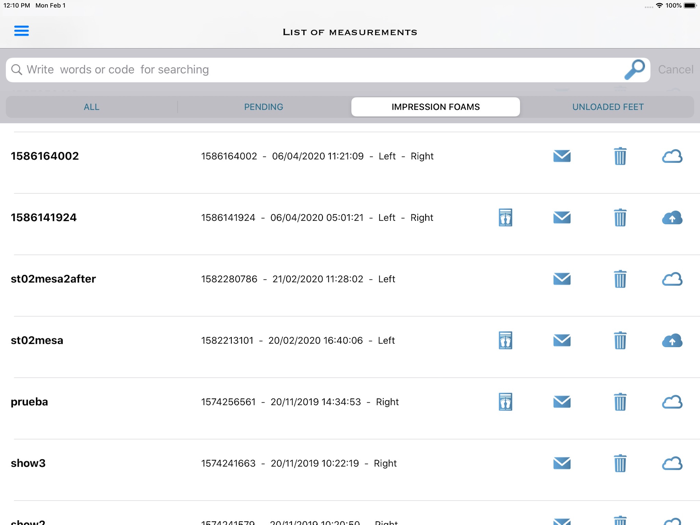This screenshot has height=525, width=700.
Task: Delete measurement 1586141924
Action: click(x=620, y=217)
